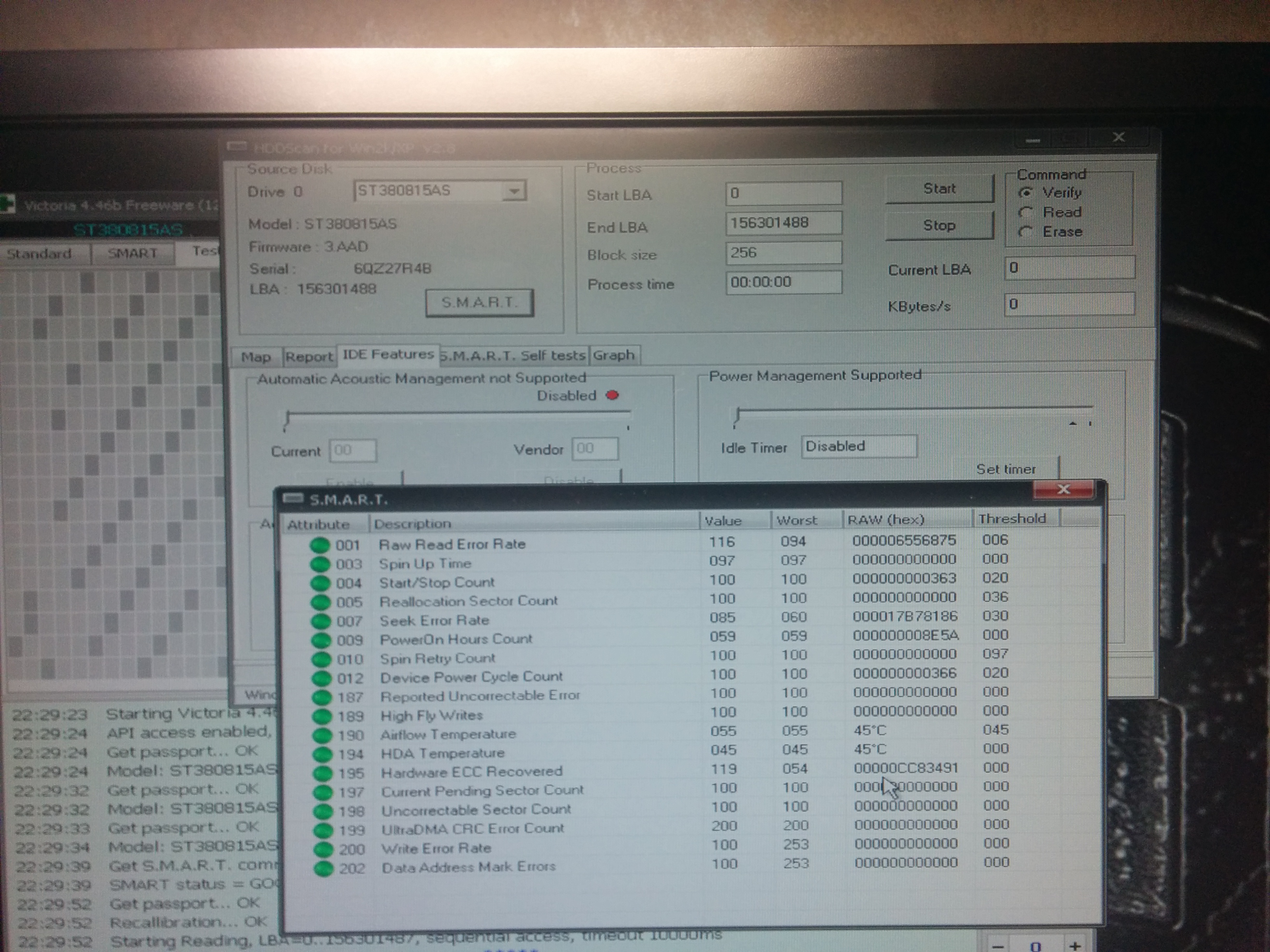
Task: Open the ST380815AS drive dropdown
Action: click(514, 191)
